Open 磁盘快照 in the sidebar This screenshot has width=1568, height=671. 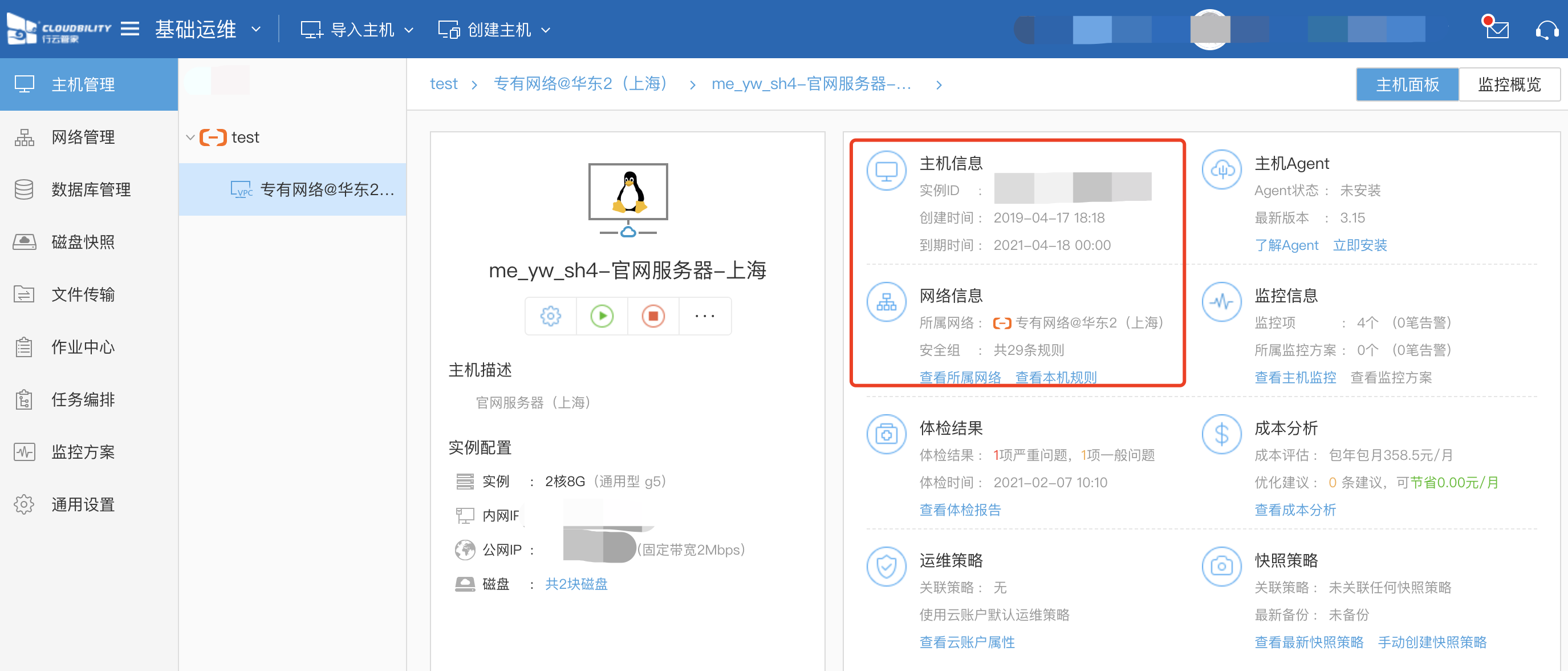point(83,242)
